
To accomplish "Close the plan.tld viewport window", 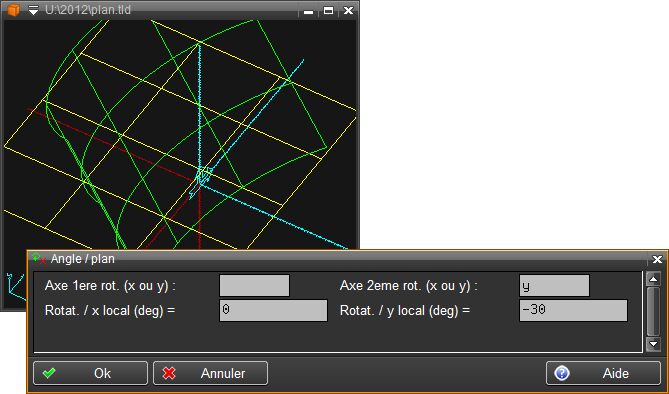I will tap(349, 11).
